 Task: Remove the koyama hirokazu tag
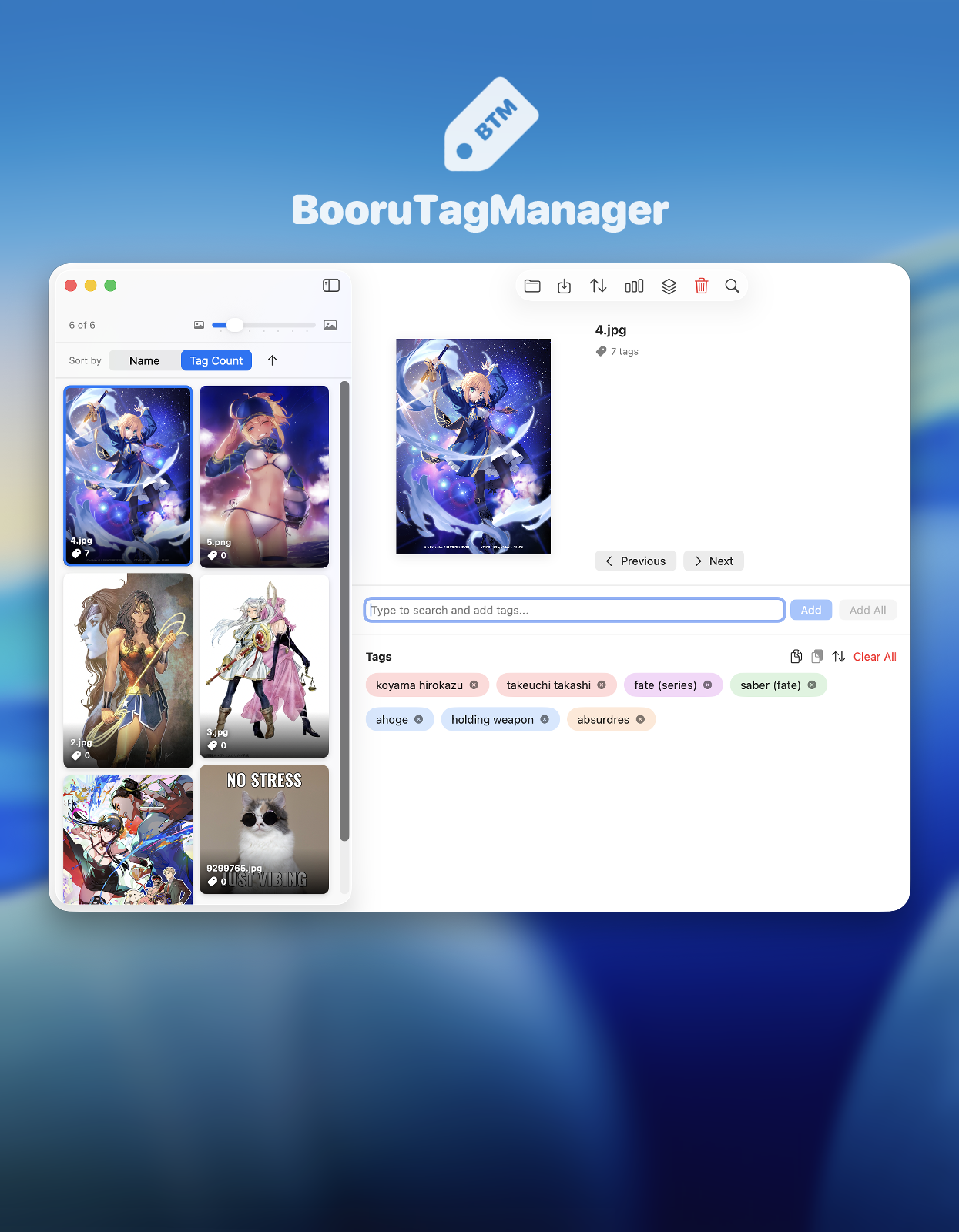[x=474, y=685]
